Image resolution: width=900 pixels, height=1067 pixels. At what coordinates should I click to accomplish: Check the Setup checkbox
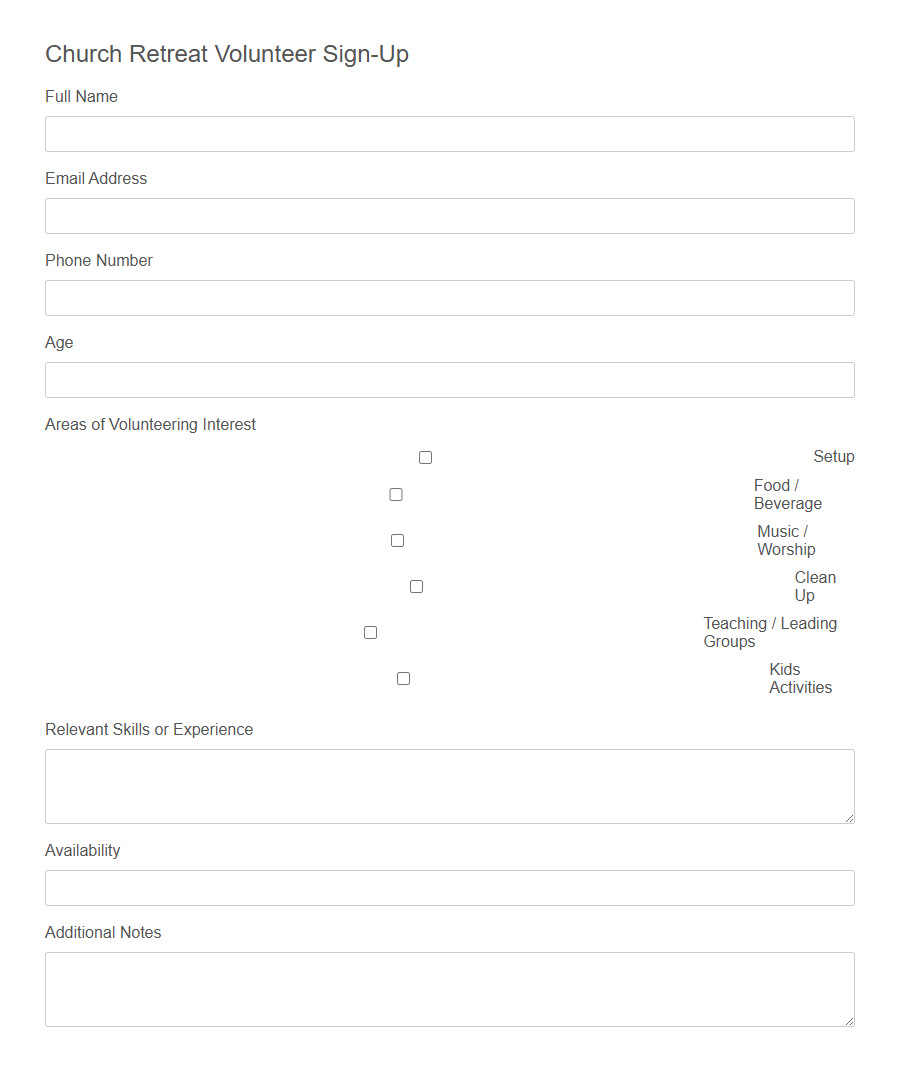tap(425, 457)
